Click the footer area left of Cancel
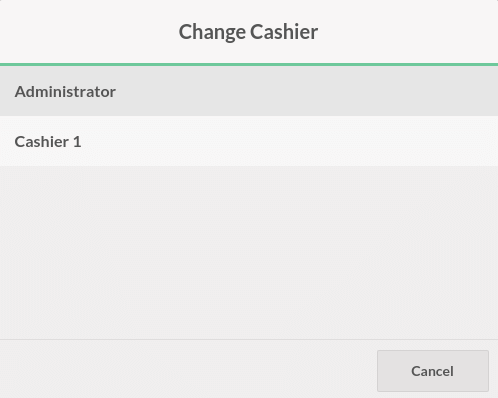 (x=187, y=369)
